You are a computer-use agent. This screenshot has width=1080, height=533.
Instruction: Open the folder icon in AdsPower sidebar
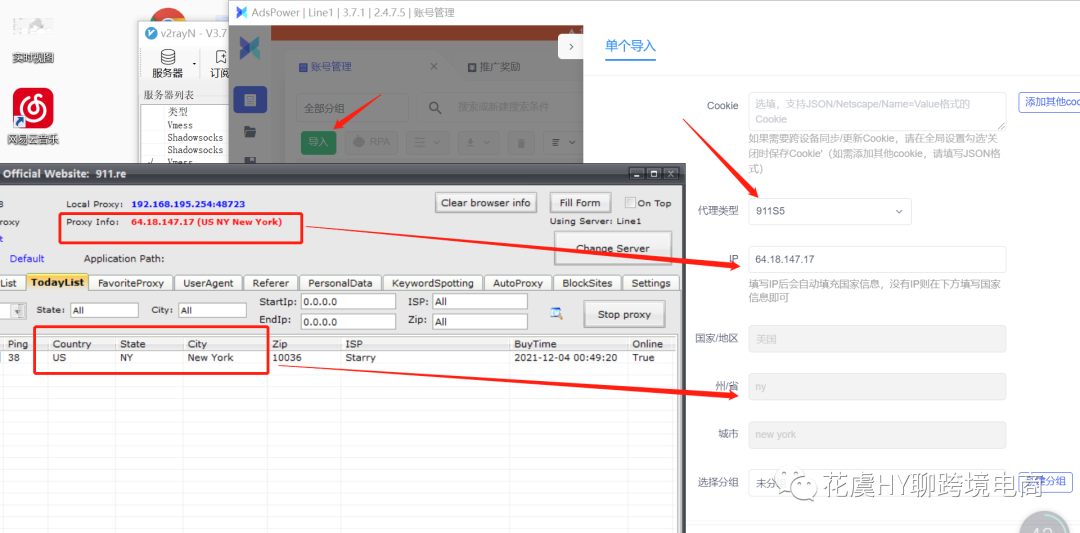click(250, 132)
